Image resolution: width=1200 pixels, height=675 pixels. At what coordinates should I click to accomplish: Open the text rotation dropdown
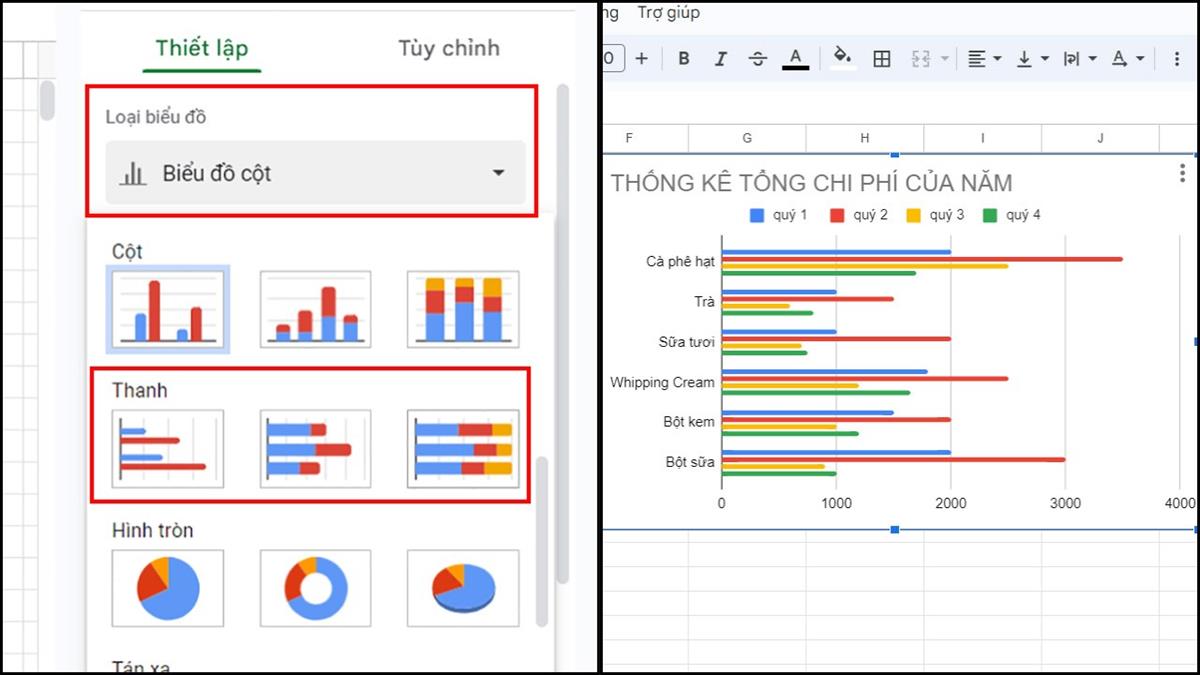1126,59
